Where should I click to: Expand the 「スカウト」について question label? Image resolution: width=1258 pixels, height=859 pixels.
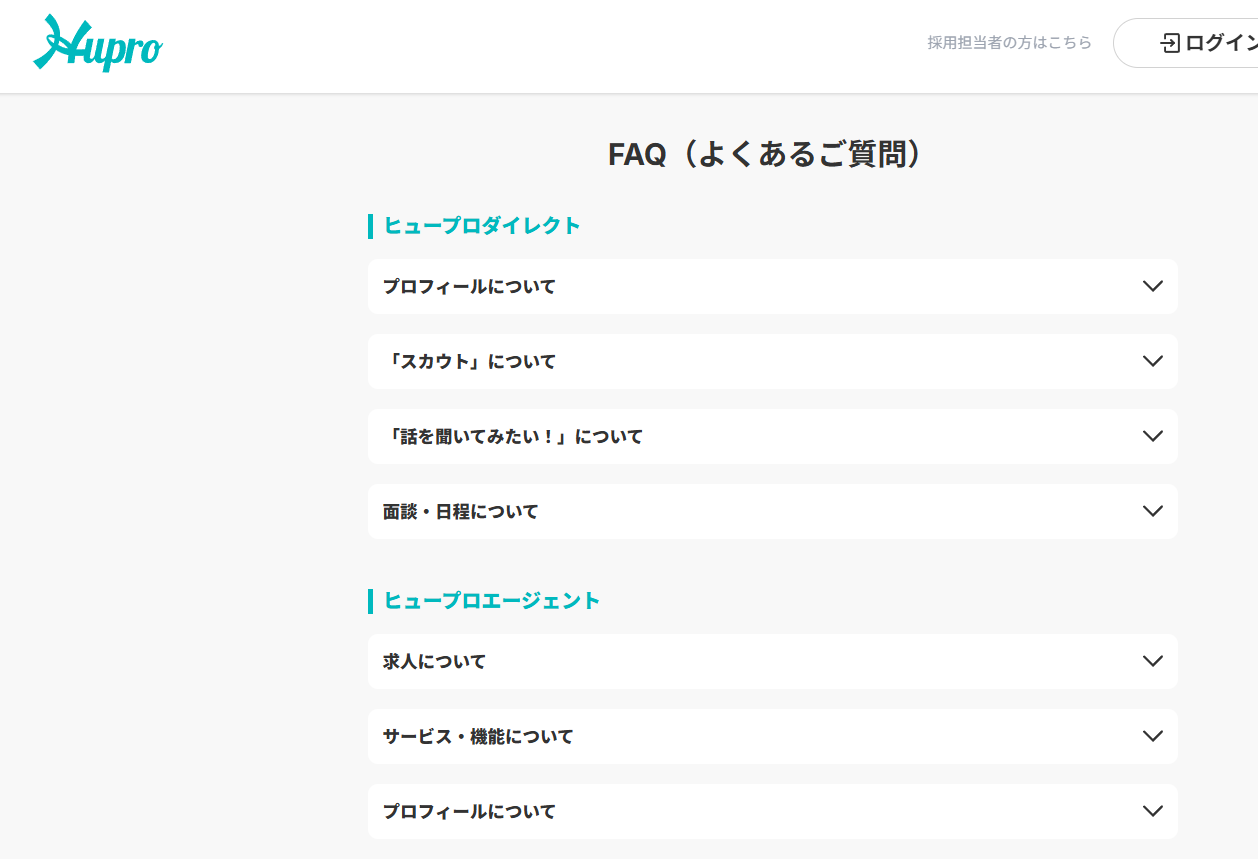(469, 362)
